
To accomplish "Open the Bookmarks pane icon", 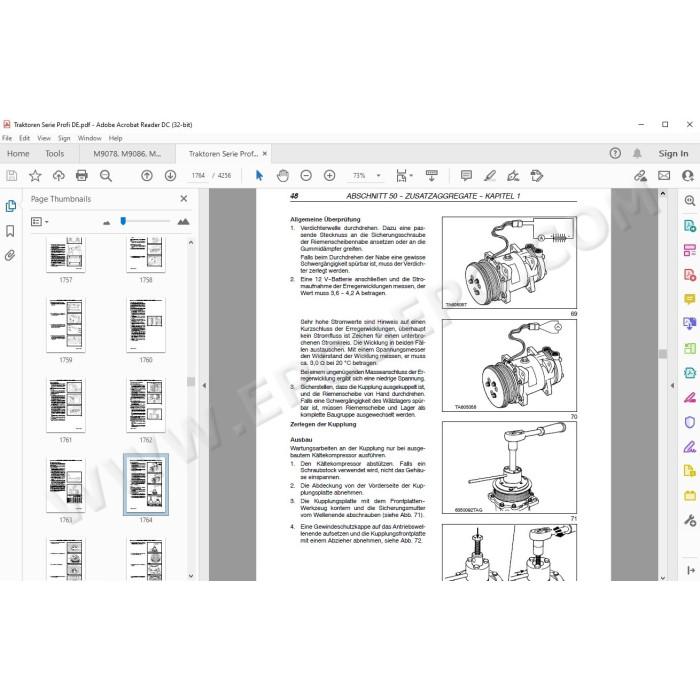I will point(10,231).
